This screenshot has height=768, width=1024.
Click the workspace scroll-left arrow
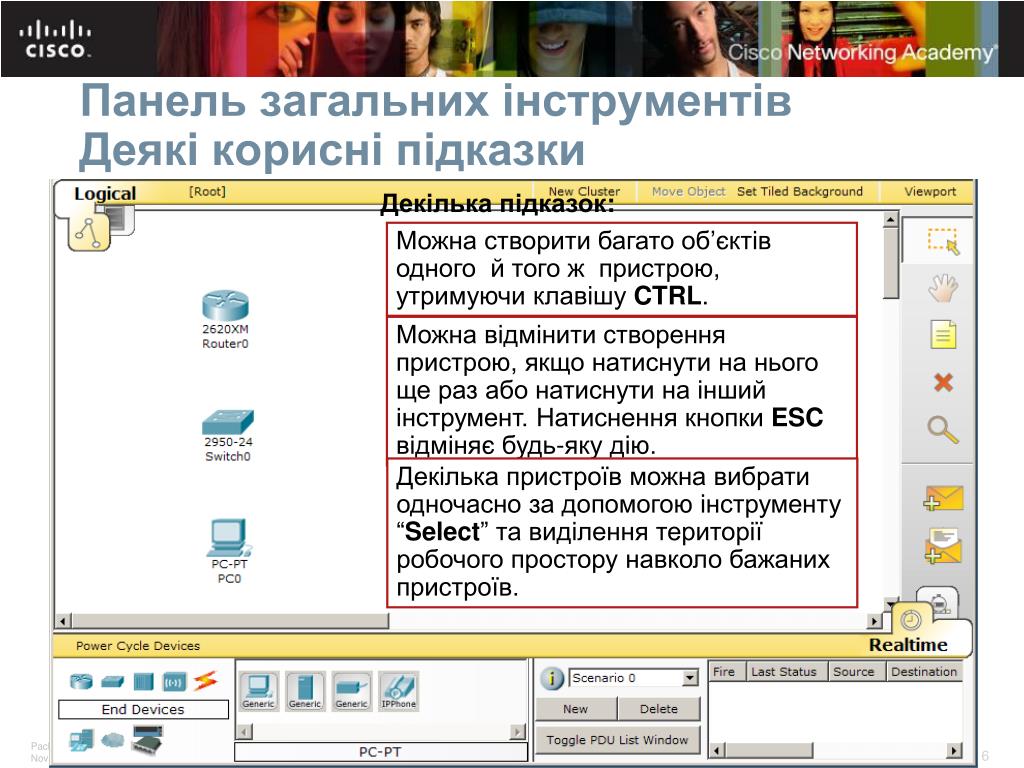click(x=63, y=620)
